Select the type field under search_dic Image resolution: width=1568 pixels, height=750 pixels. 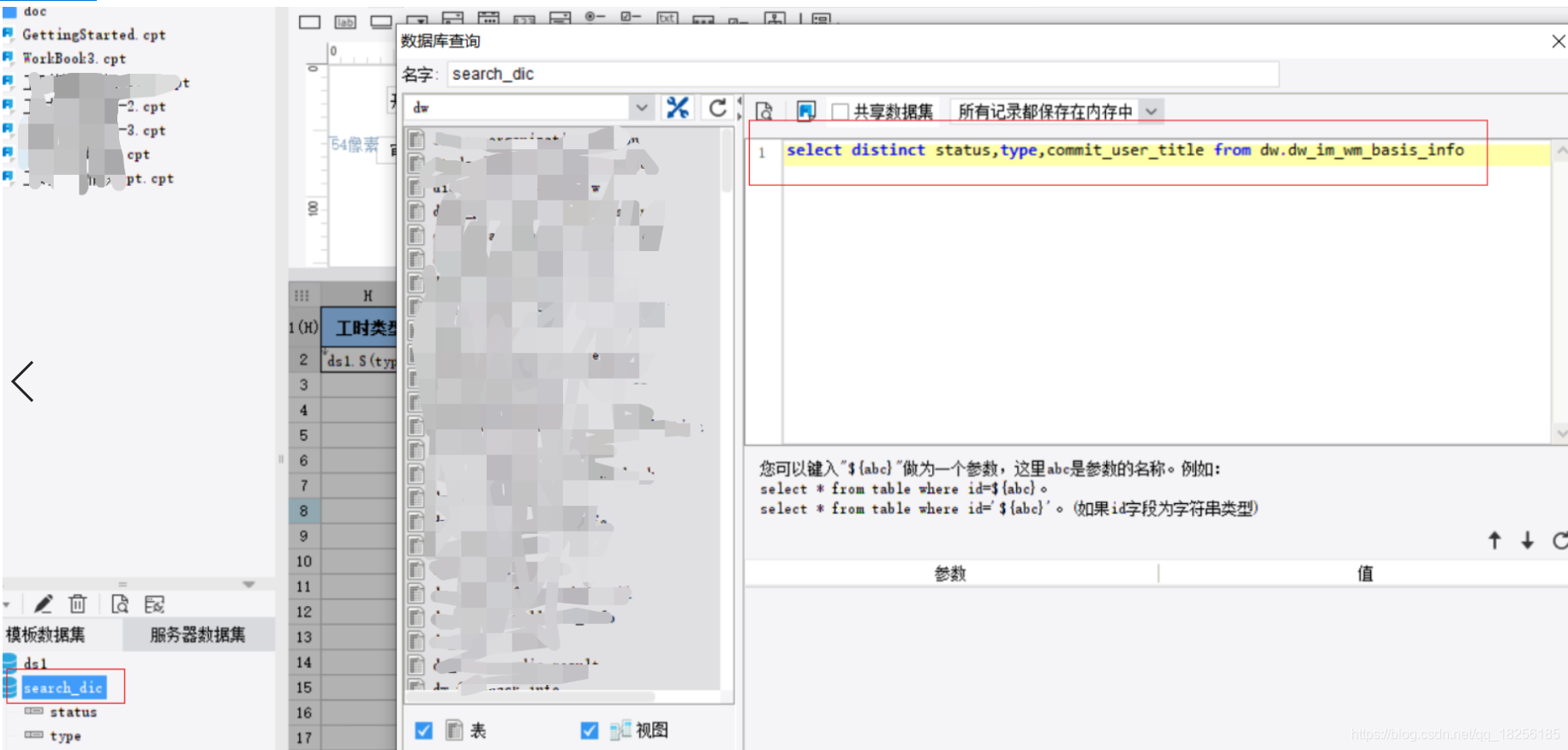point(65,736)
